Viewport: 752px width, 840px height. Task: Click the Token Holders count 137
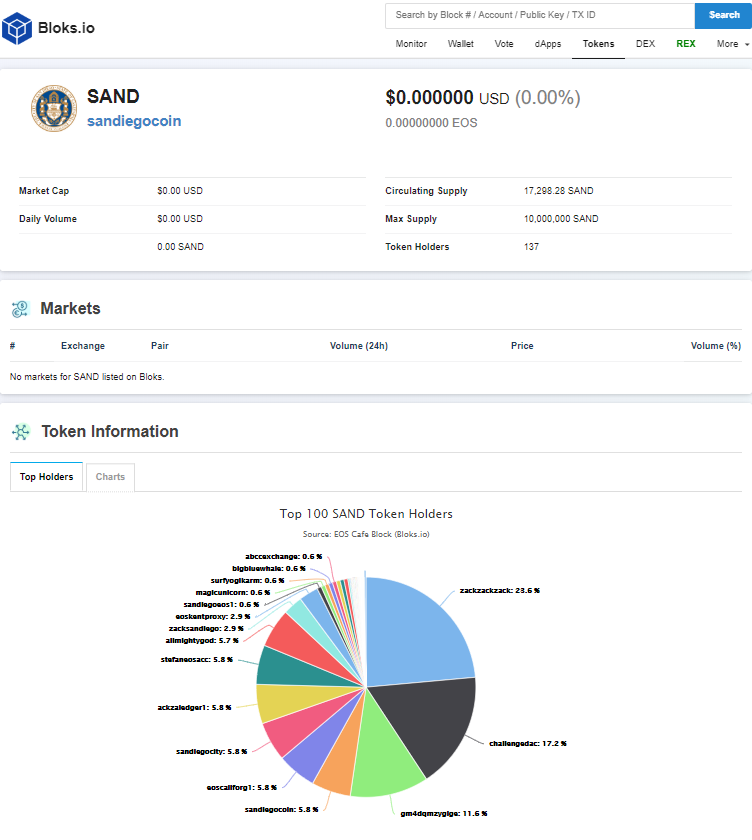tap(531, 247)
